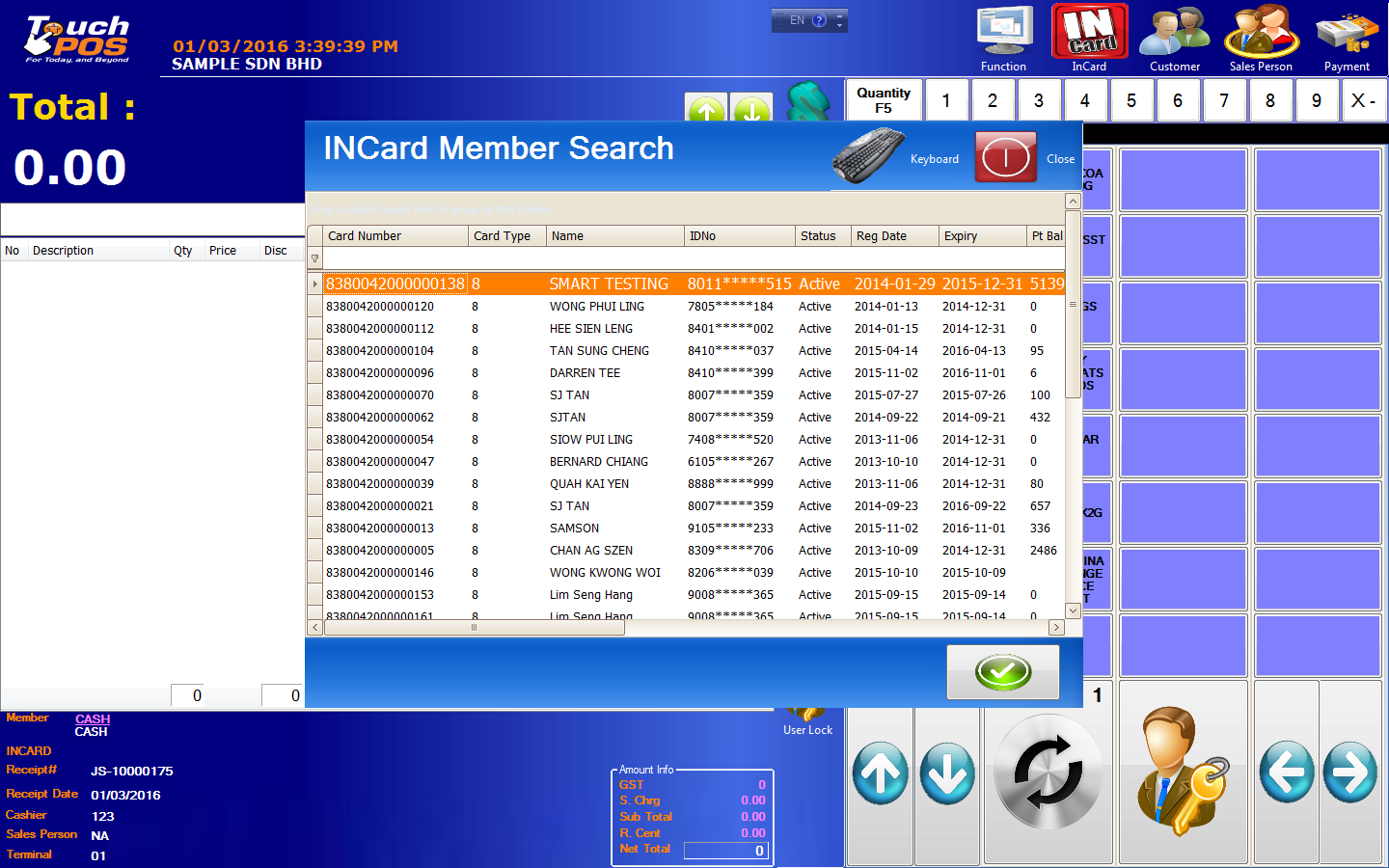Image resolution: width=1389 pixels, height=868 pixels.
Task: Open the Payment icon
Action: [1347, 39]
